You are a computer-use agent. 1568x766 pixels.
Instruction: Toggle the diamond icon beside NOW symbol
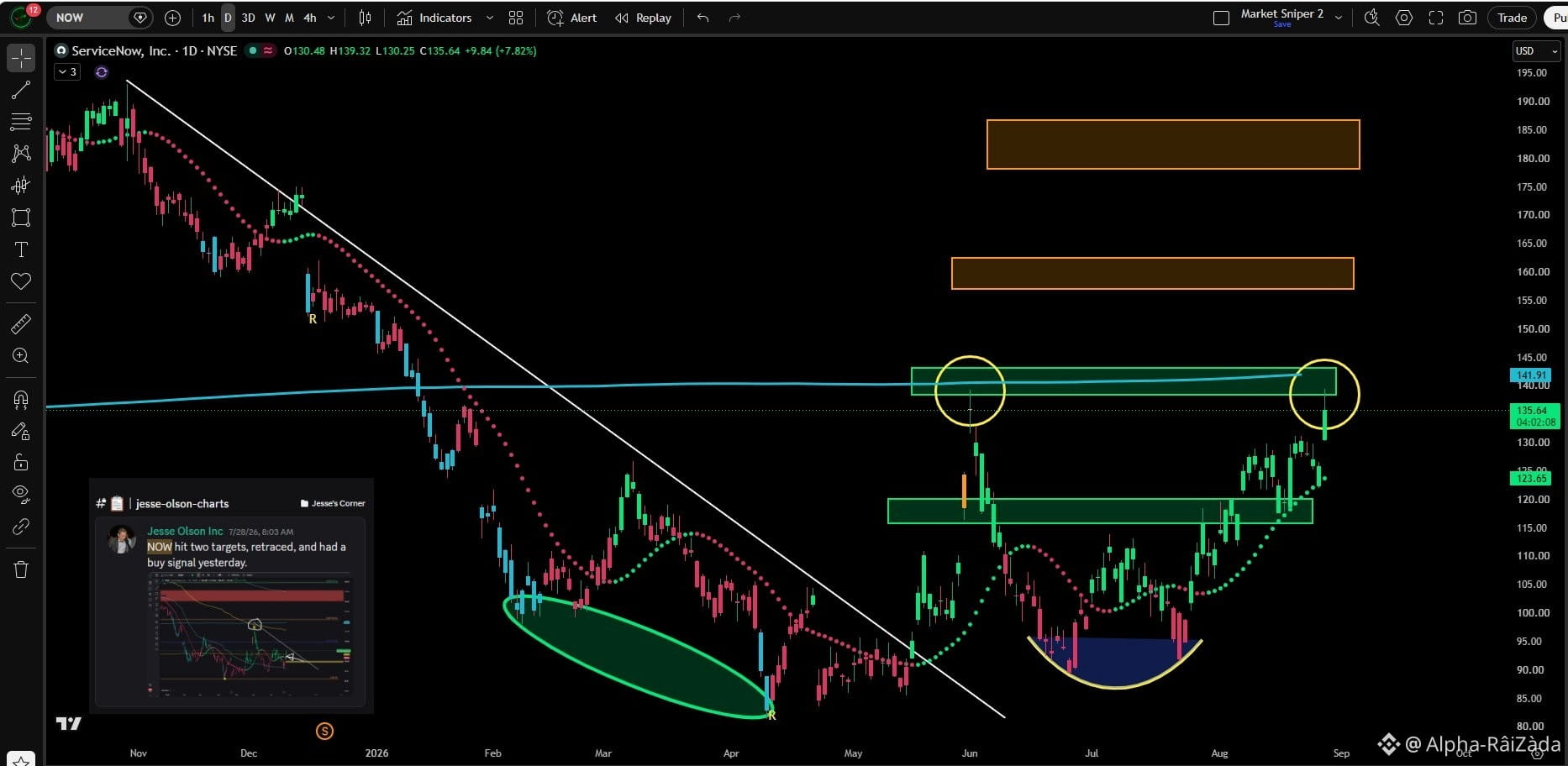tap(140, 18)
